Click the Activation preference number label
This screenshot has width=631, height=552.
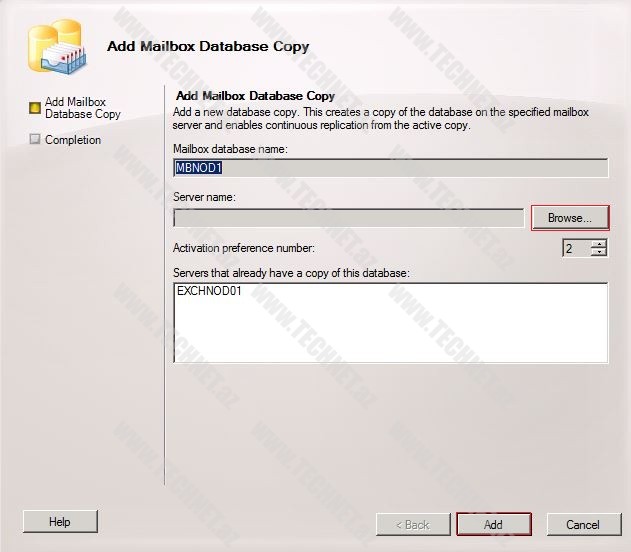tap(243, 248)
